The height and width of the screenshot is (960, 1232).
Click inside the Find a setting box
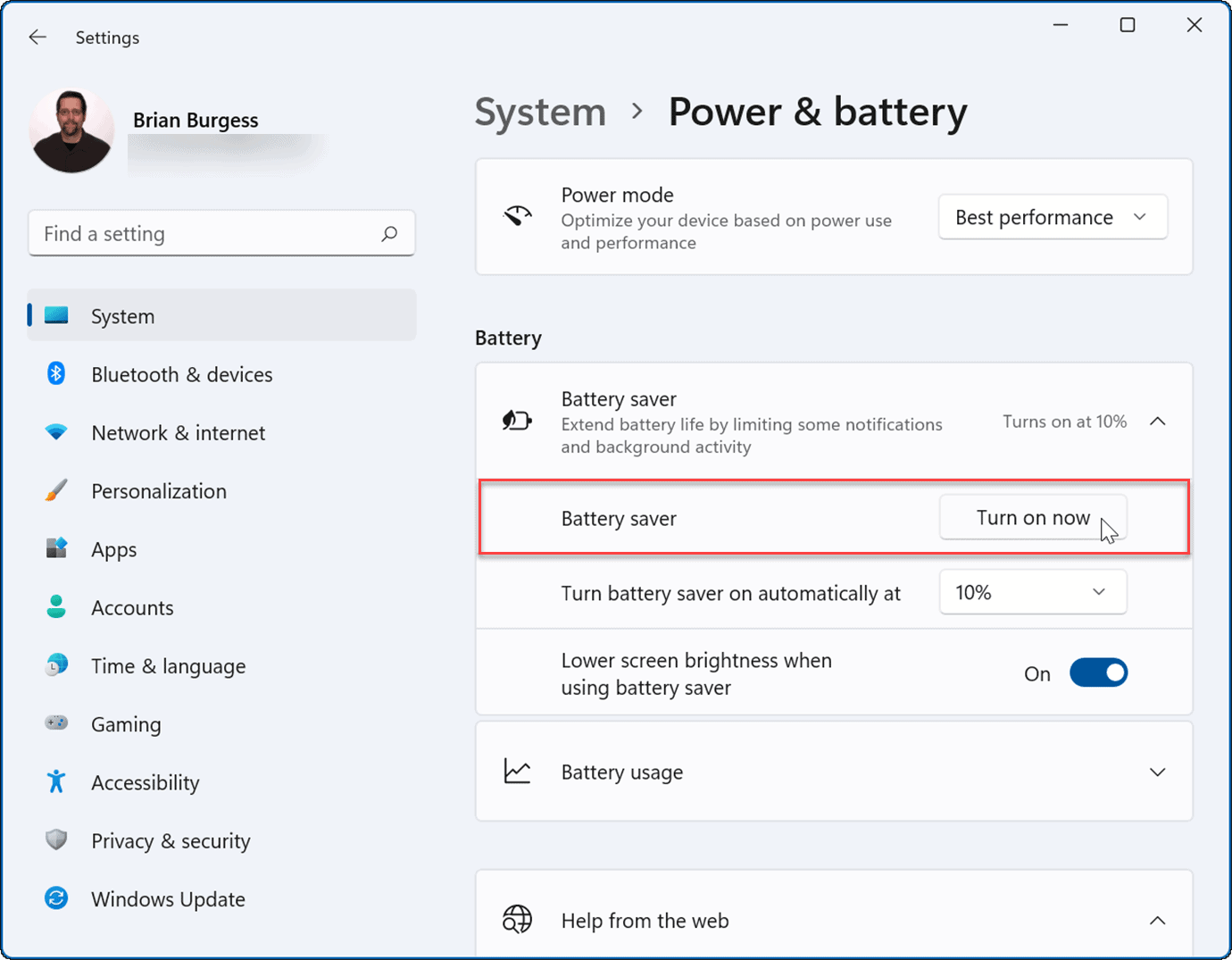205,233
